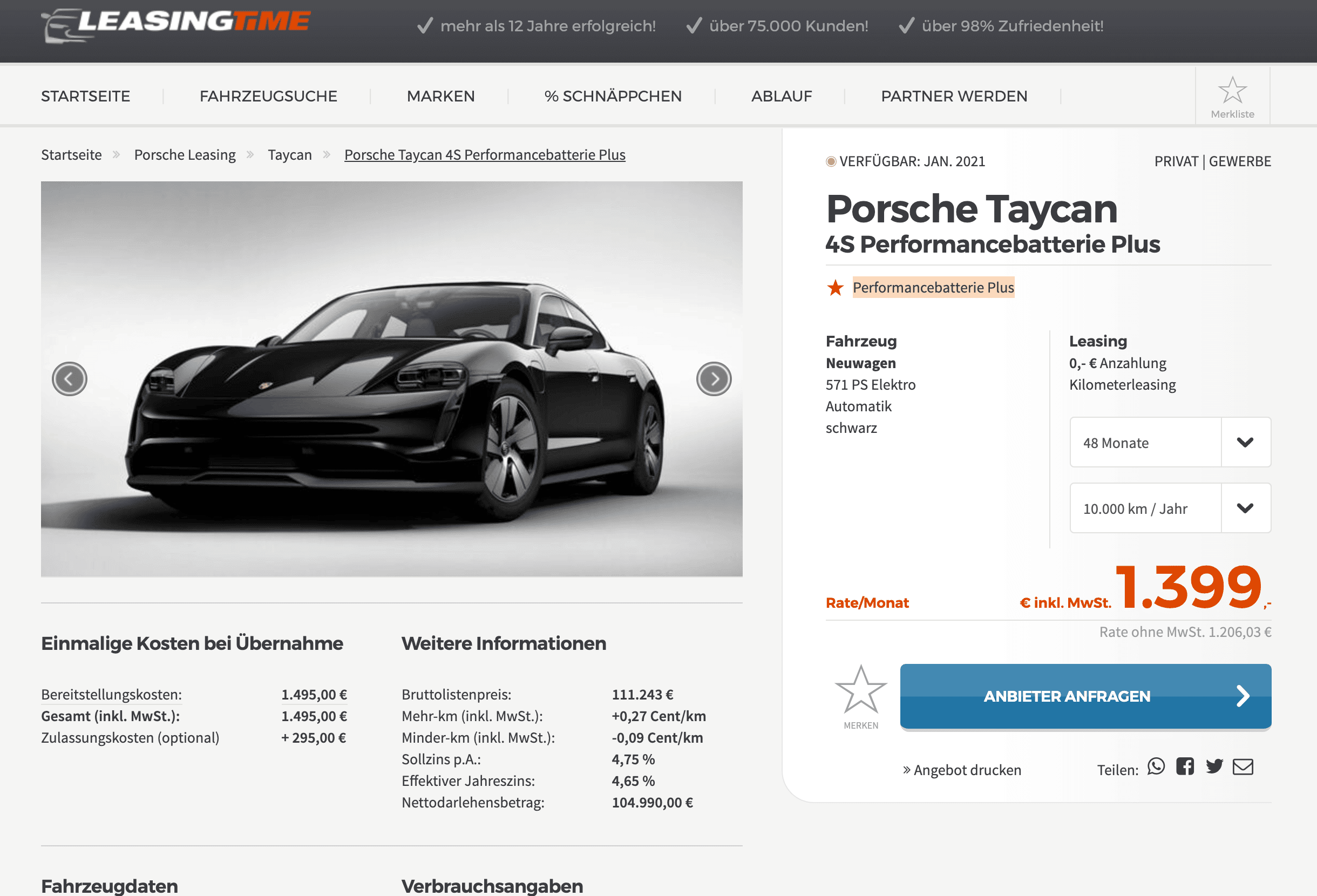The image size is (1317, 896).
Task: Click orange star beside Performancebatterie Plus
Action: click(x=836, y=287)
